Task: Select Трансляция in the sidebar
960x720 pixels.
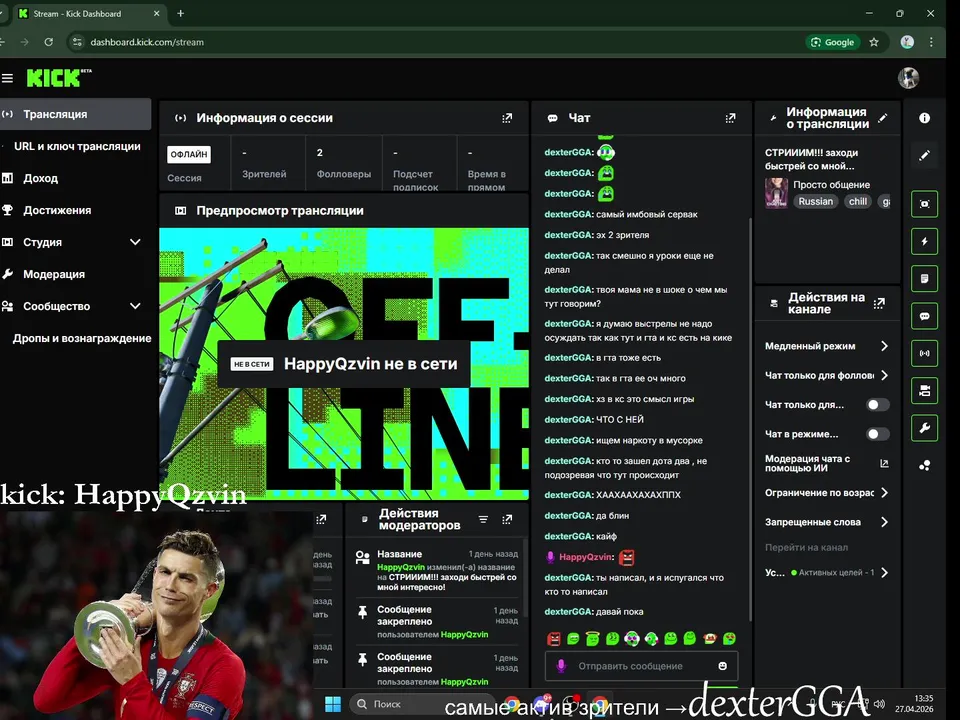Action: [x=75, y=114]
